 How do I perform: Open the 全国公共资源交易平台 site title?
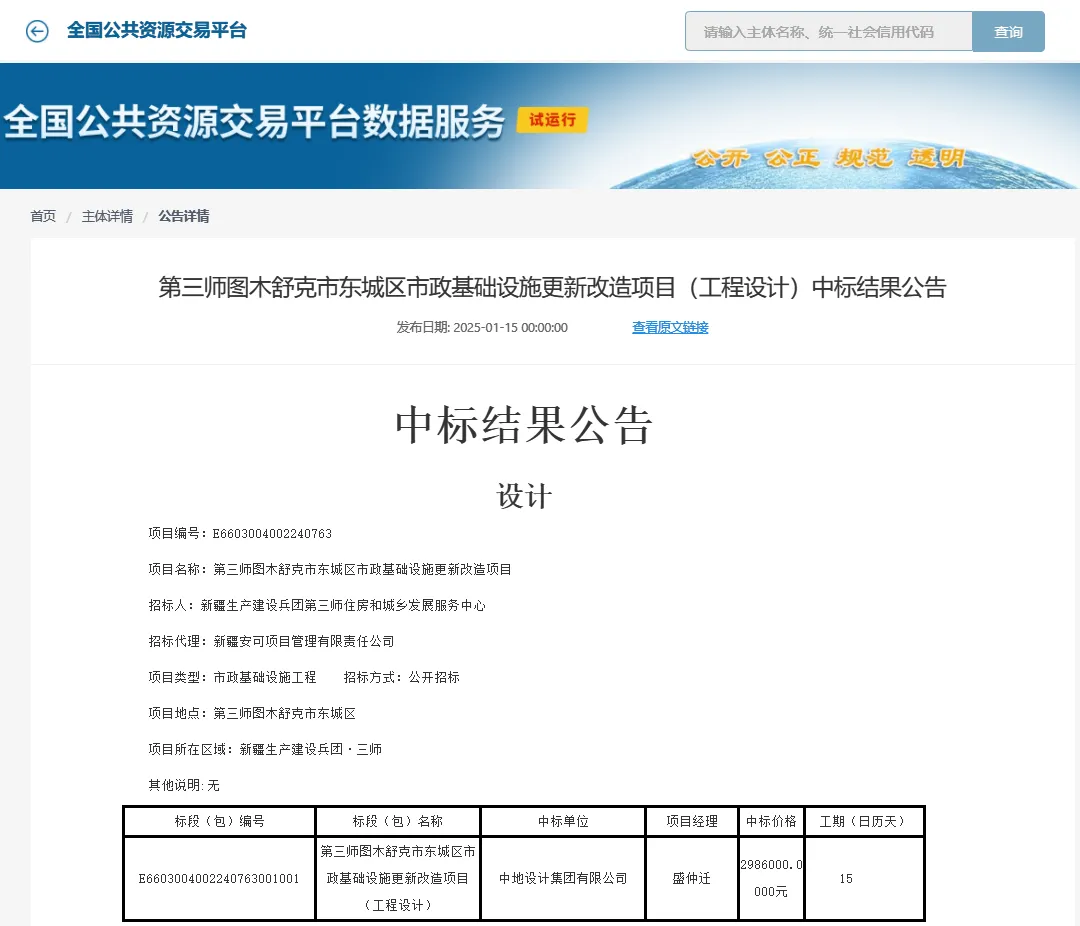coord(156,31)
